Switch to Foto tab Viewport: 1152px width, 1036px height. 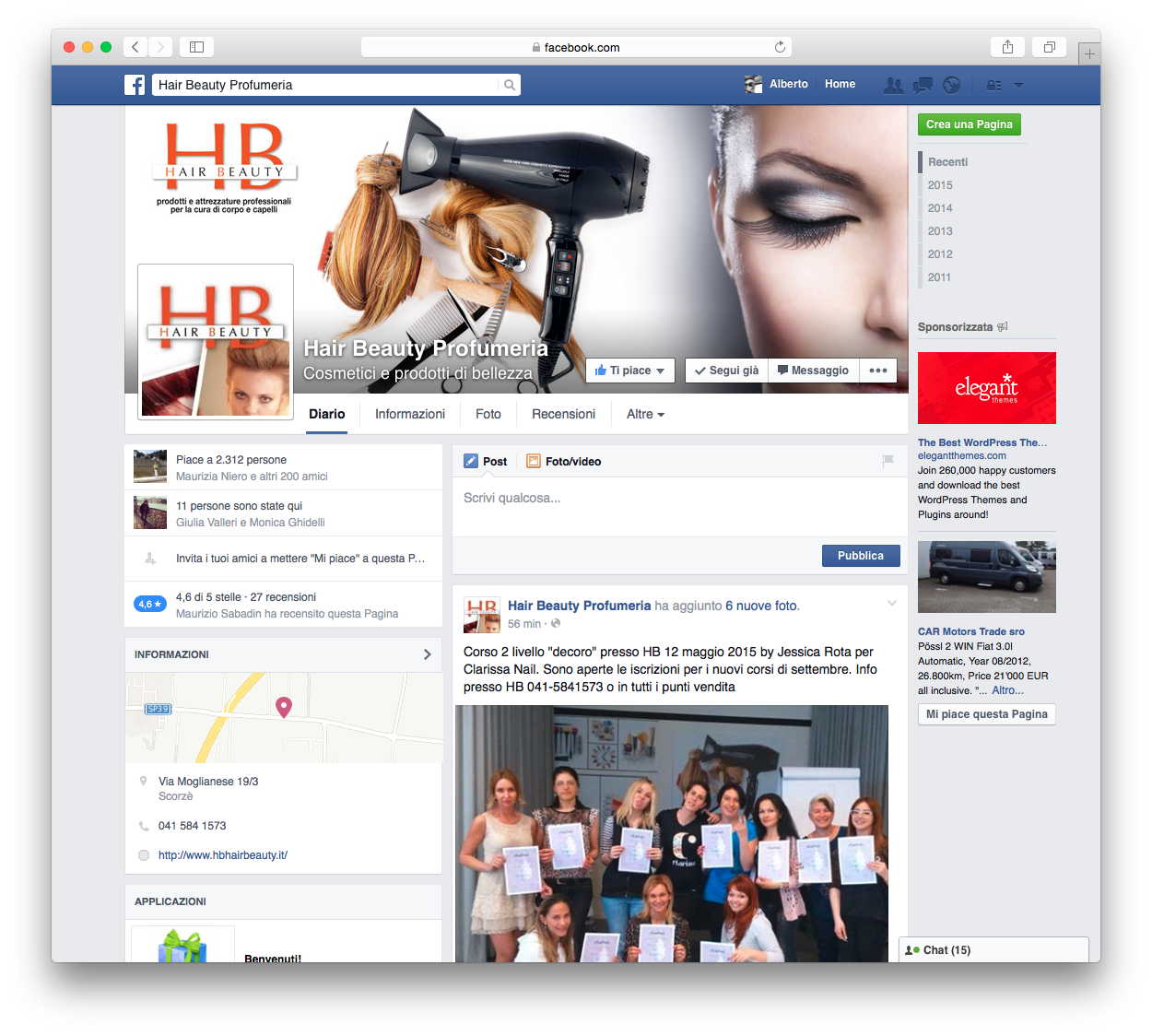point(488,415)
